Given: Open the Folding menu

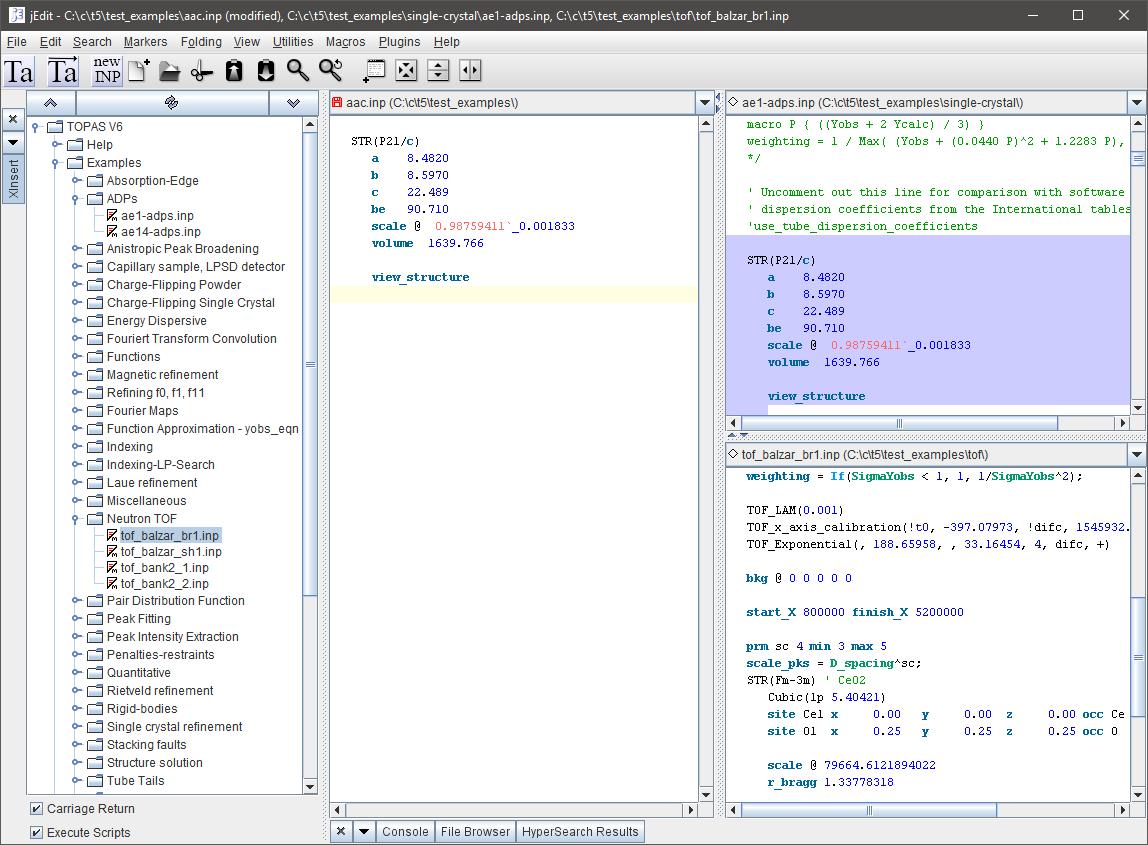Looking at the screenshot, I should click(x=201, y=42).
